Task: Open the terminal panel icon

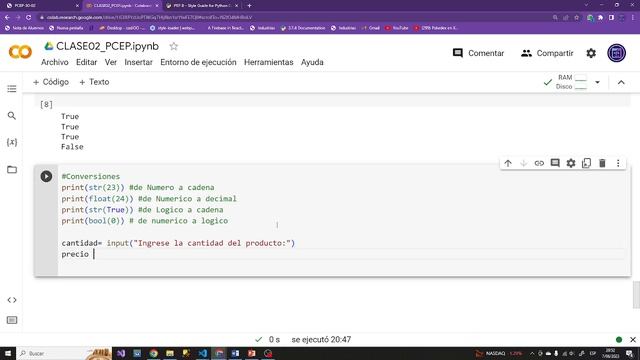Action: coord(12,320)
